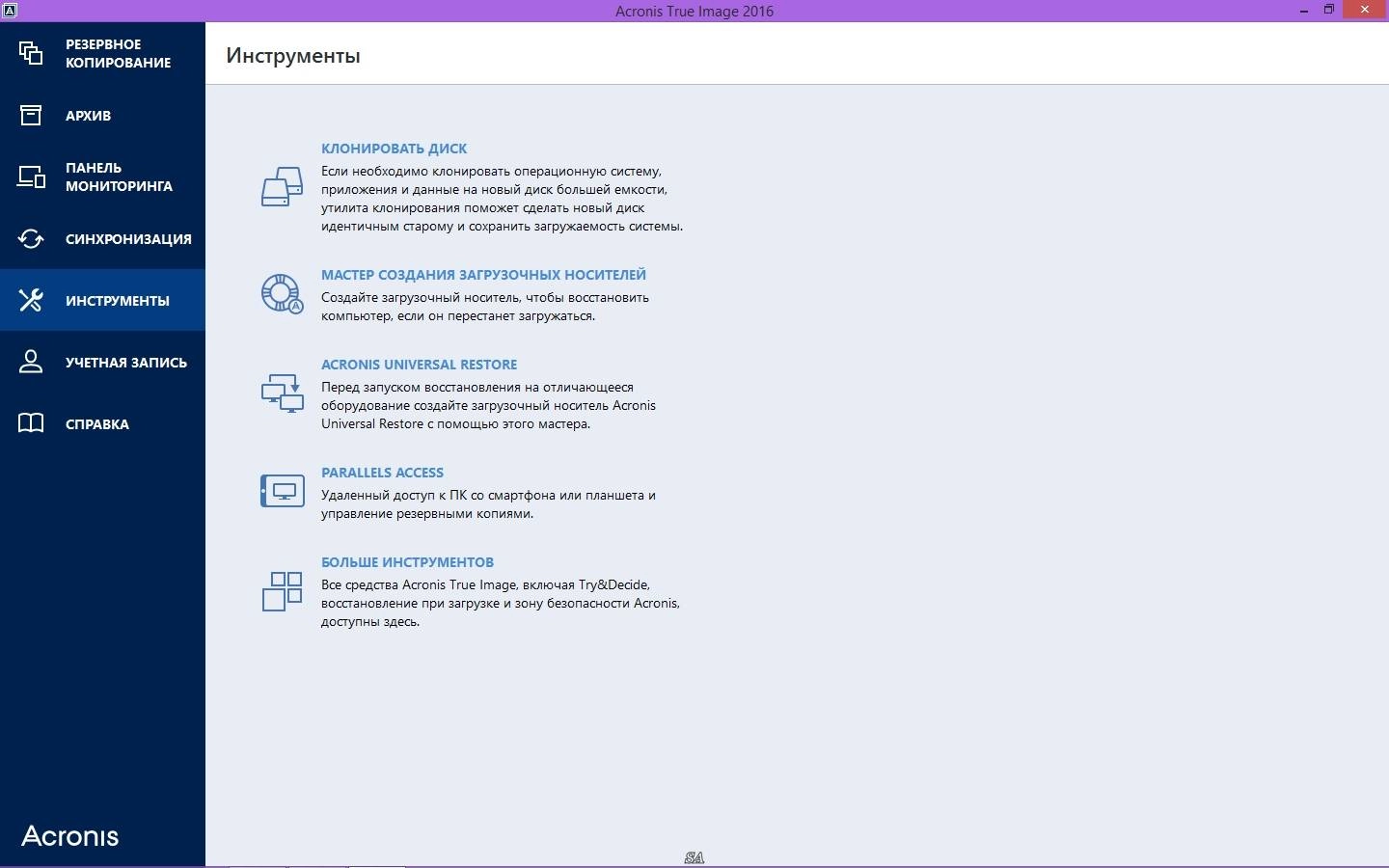The image size is (1389, 868).
Task: Open the СПРАВКА section
Action: [x=102, y=423]
